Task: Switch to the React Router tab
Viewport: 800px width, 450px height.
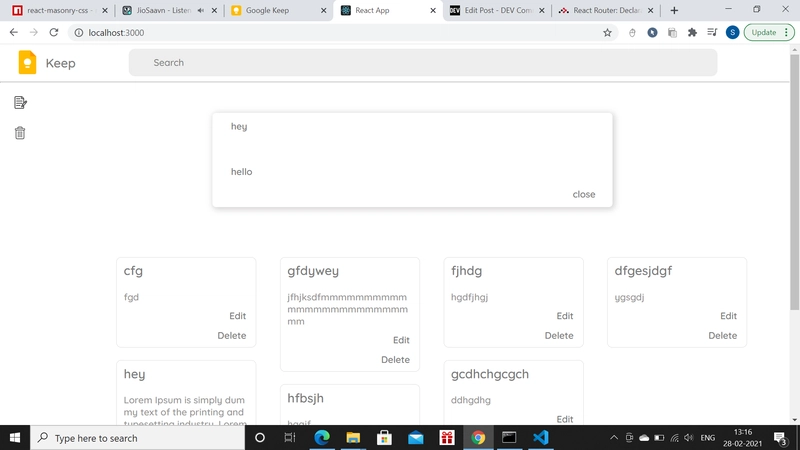Action: [606, 10]
